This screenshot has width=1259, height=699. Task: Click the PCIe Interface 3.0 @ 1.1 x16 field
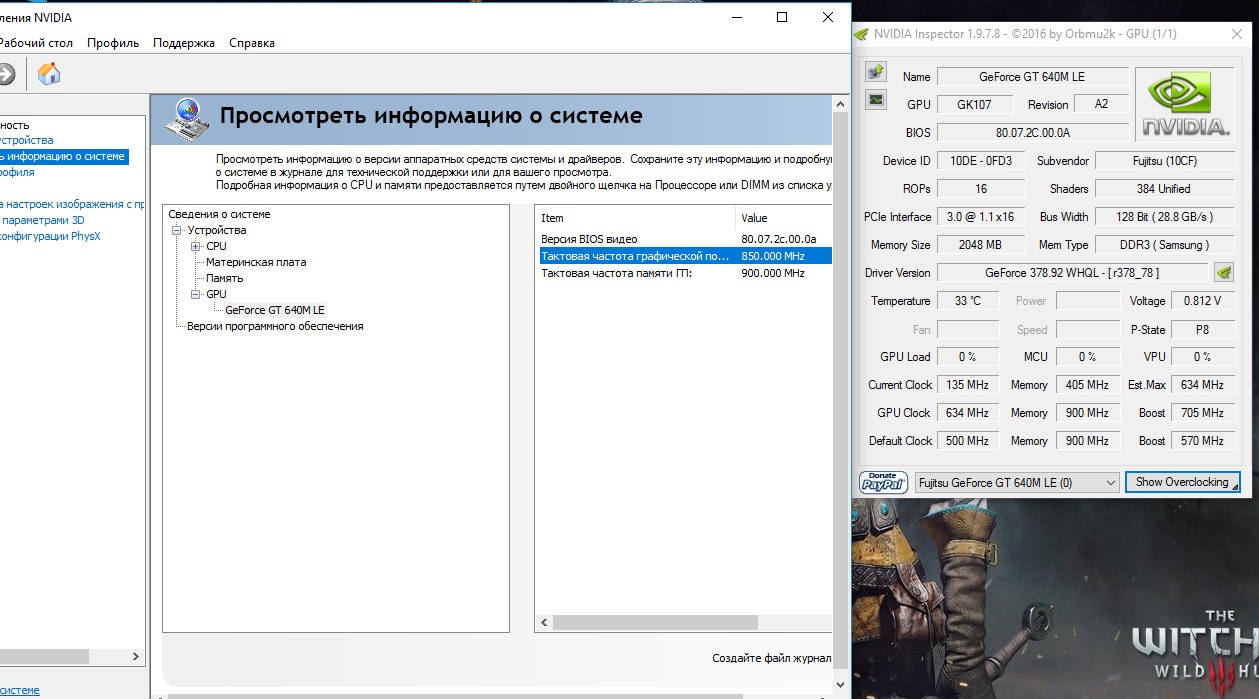point(979,217)
